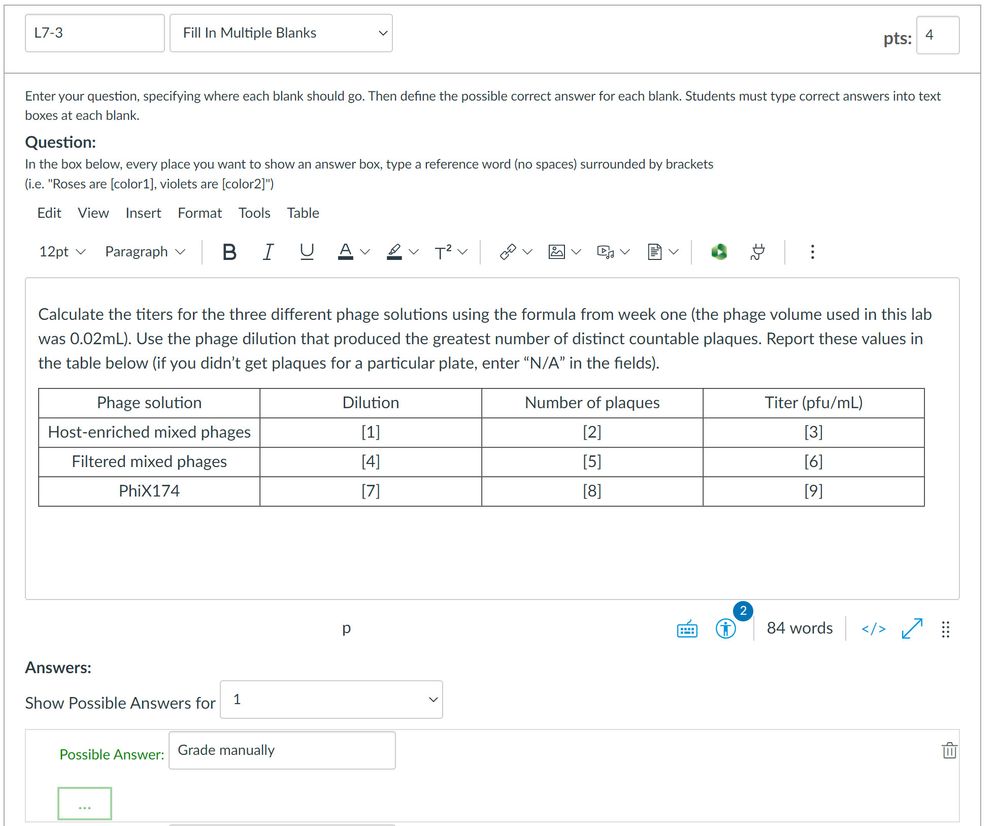This screenshot has width=999, height=826.
Task: Toggle bold formatting in the editor toolbar
Action: [229, 252]
